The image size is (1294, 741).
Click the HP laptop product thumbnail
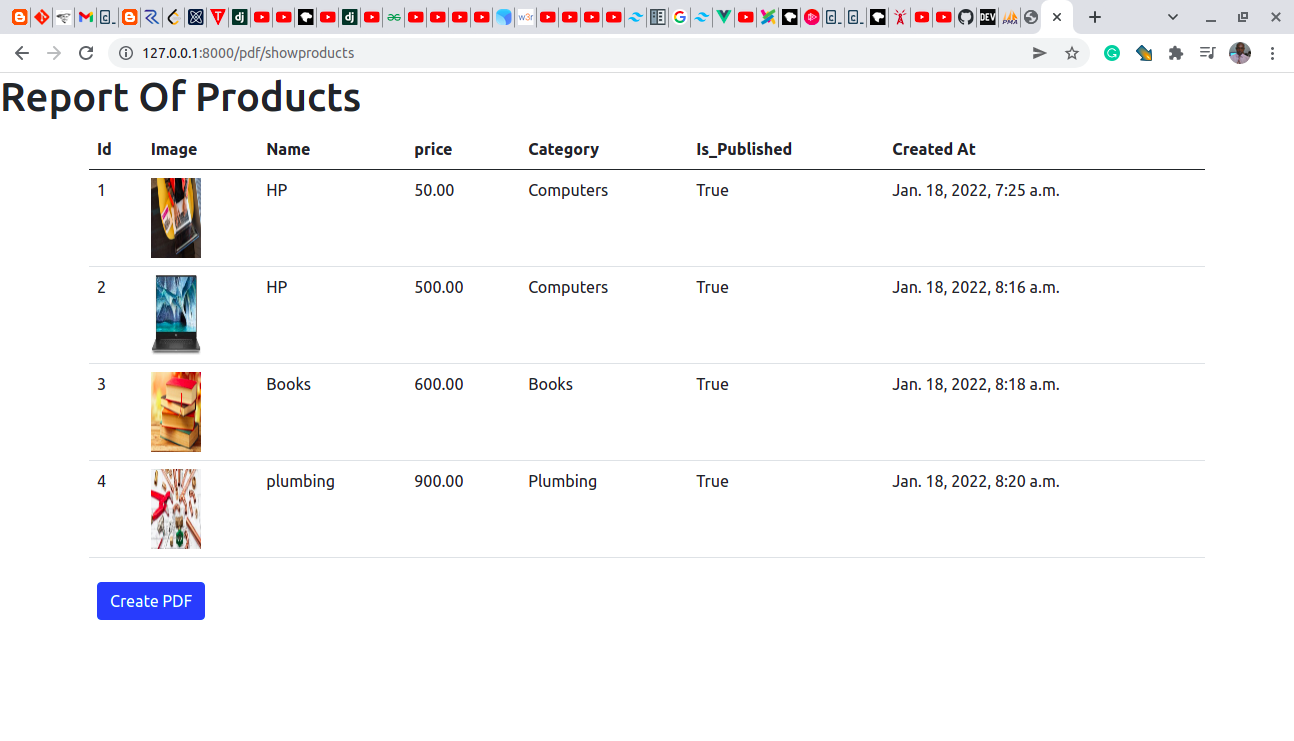pos(176,314)
